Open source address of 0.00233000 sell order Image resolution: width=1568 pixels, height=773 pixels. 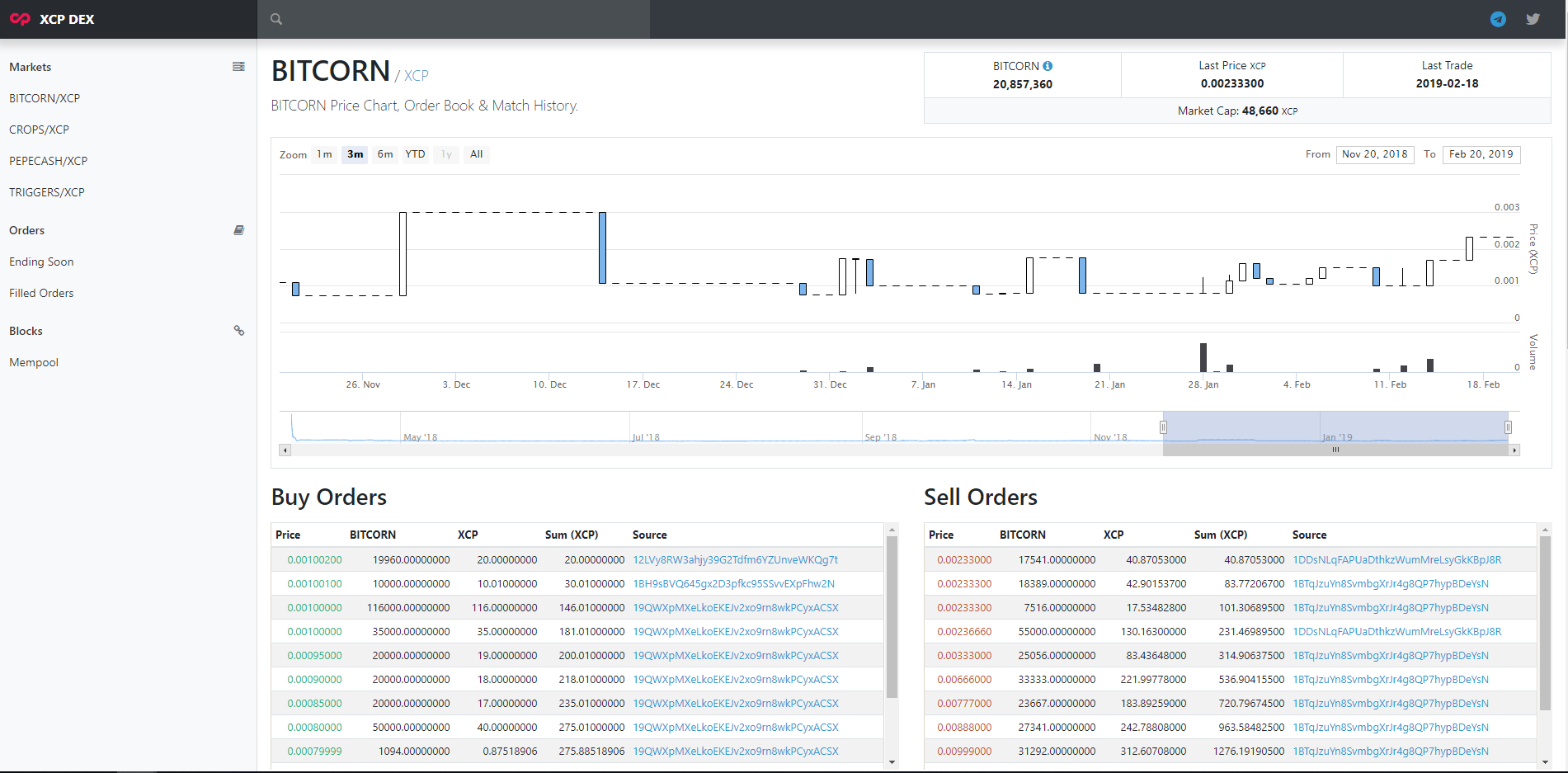tap(1397, 559)
